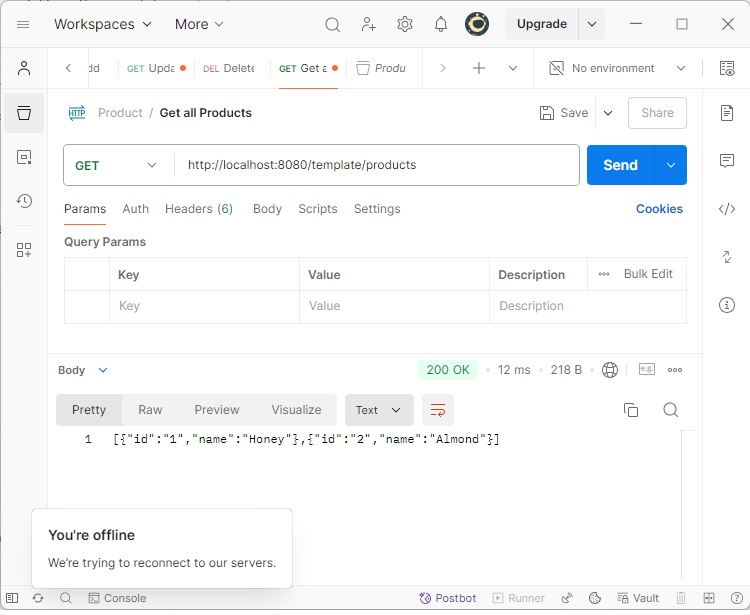Open the Collections sidebar icon
The image size is (750, 615).
coord(25,113)
